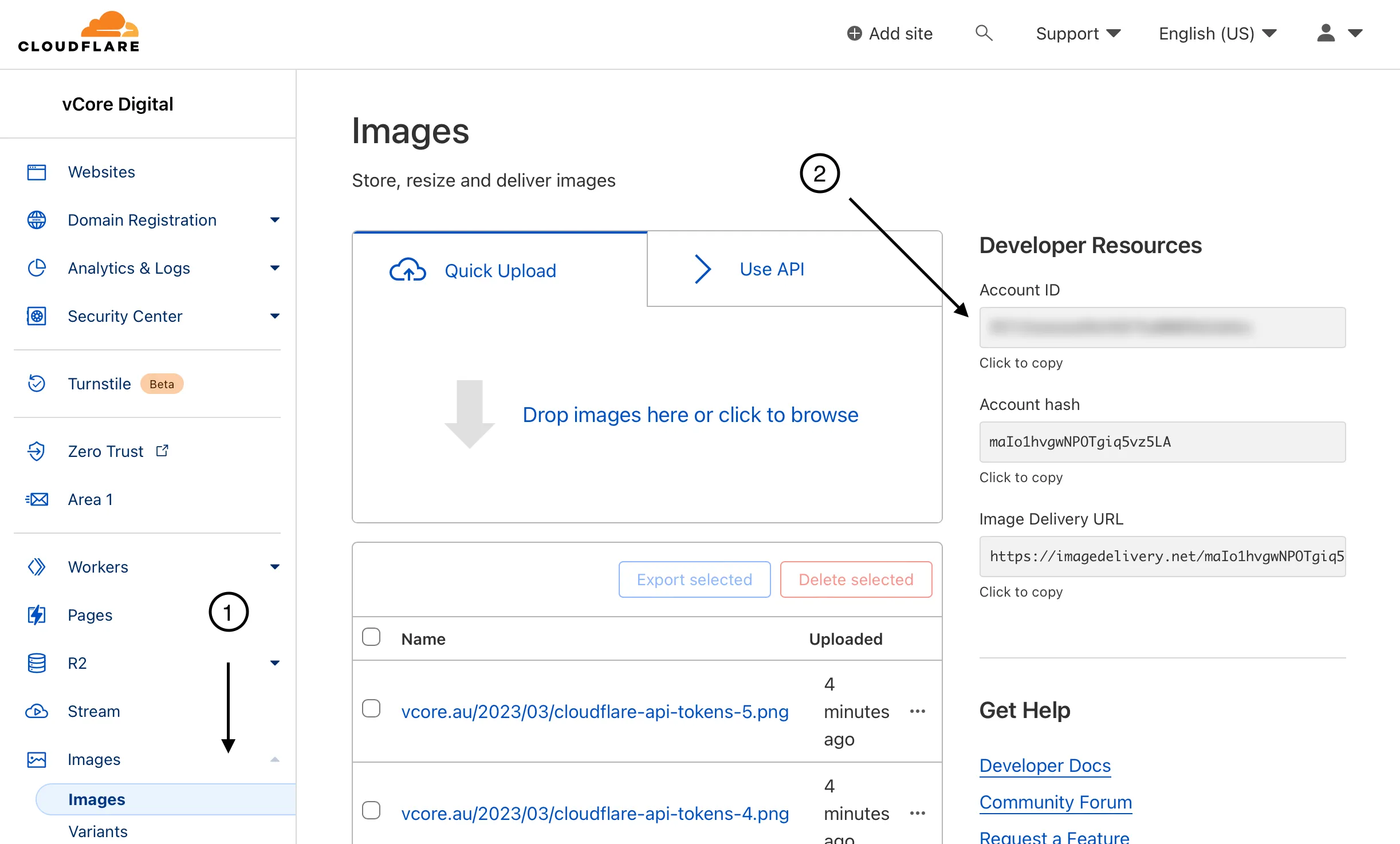
Task: Open the English (US) language dropdown
Action: 1217,33
